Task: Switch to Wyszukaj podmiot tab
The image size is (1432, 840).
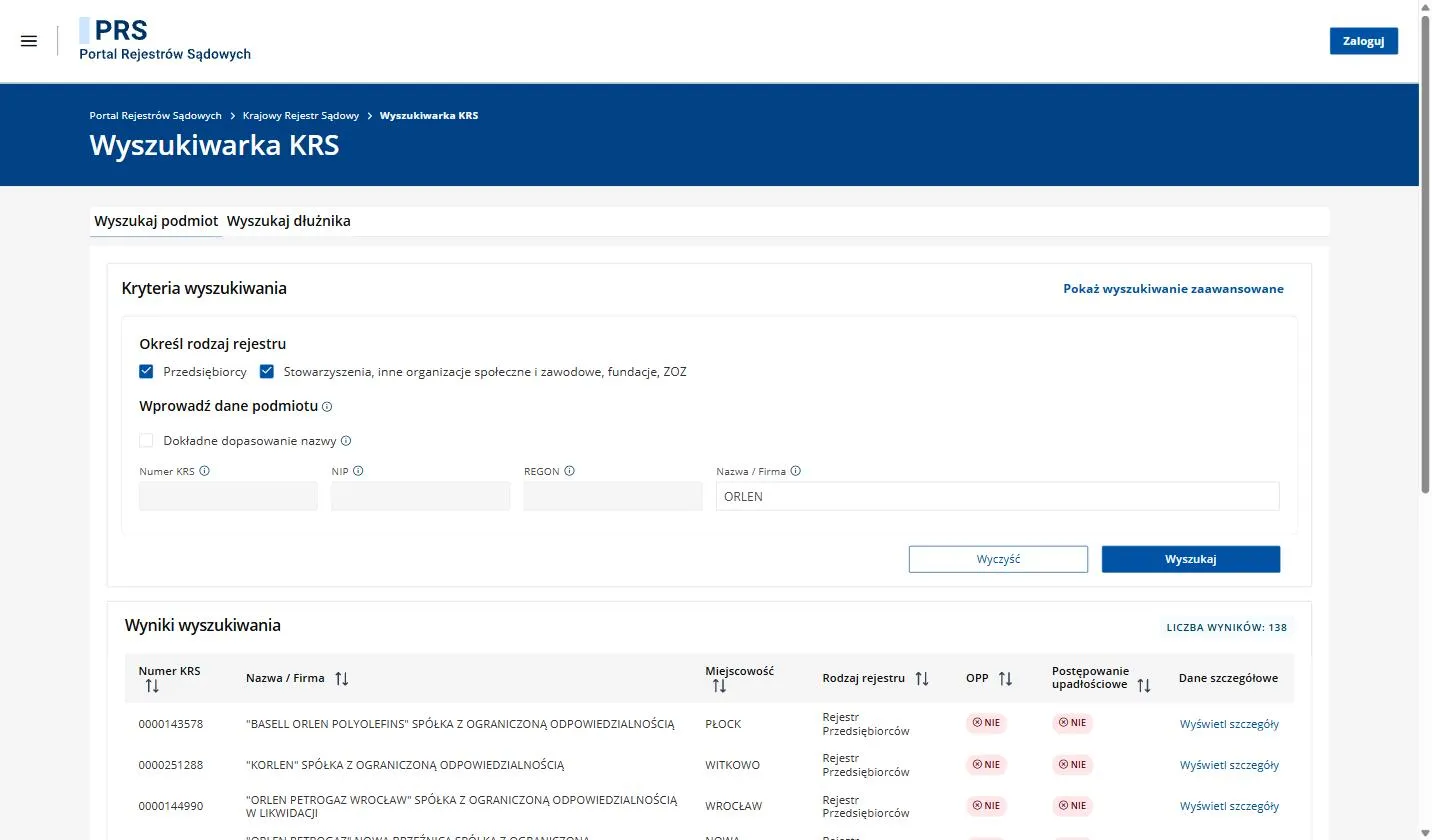Action: (156, 221)
